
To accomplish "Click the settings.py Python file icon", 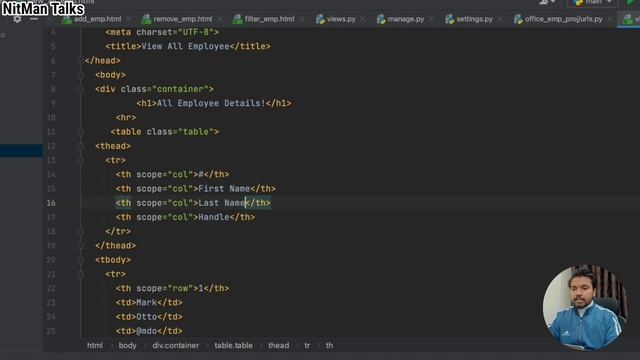I will [449, 19].
